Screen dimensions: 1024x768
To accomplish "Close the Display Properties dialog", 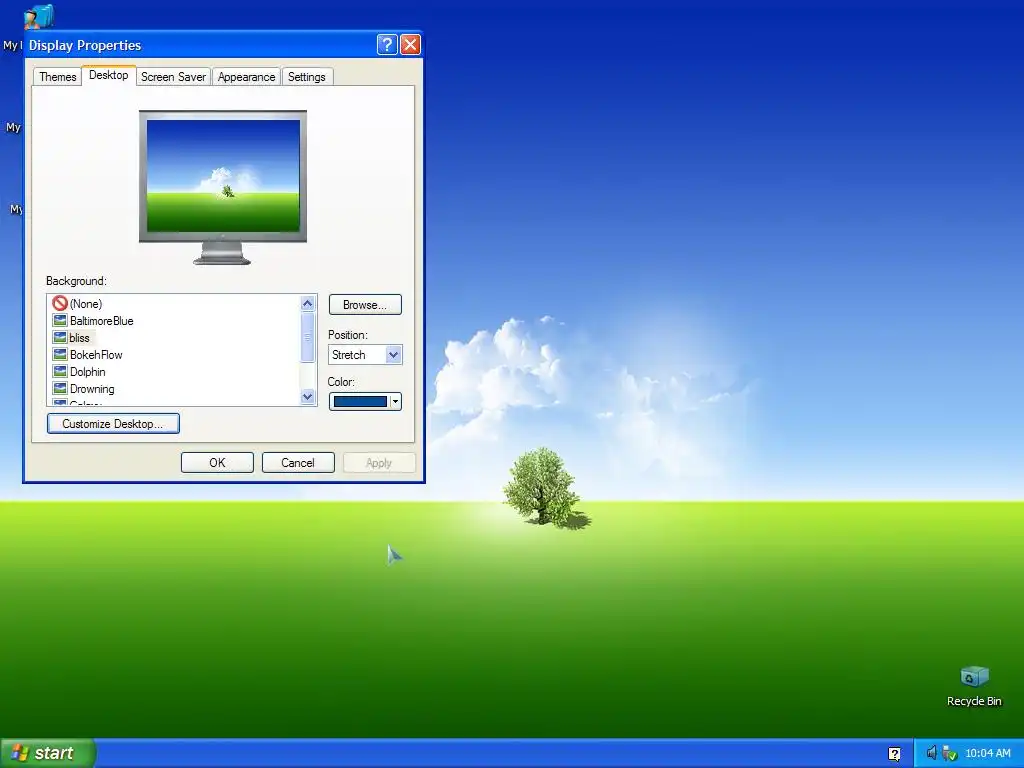I will 410,44.
